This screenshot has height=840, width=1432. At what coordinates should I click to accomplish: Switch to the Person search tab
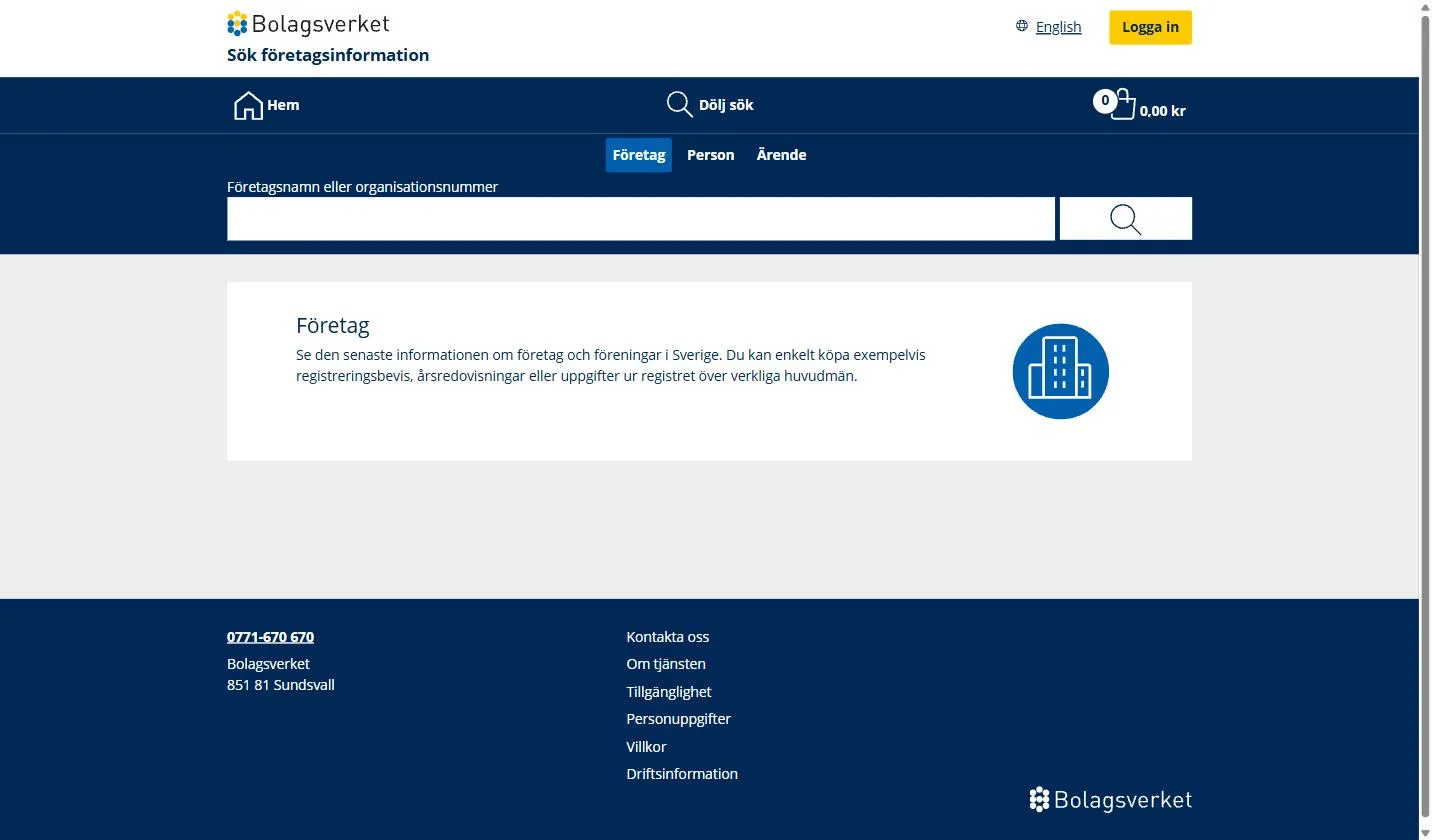[711, 155]
